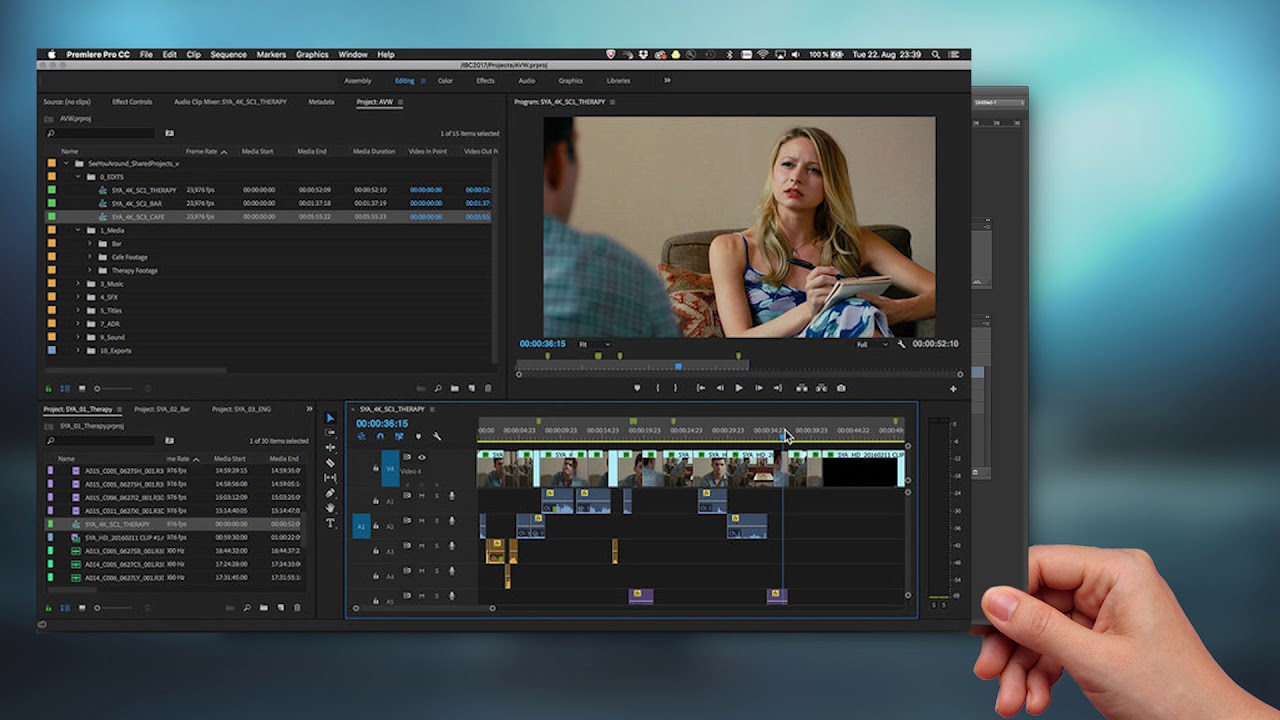
Task: Open the Markers menu
Action: click(x=271, y=54)
